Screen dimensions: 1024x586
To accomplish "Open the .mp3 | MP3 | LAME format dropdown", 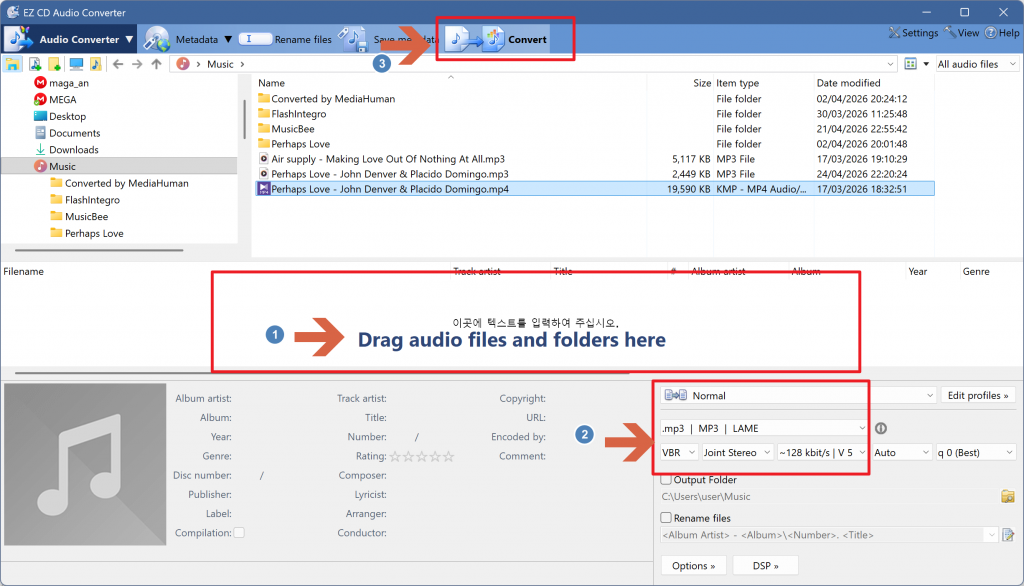I will pos(763,428).
